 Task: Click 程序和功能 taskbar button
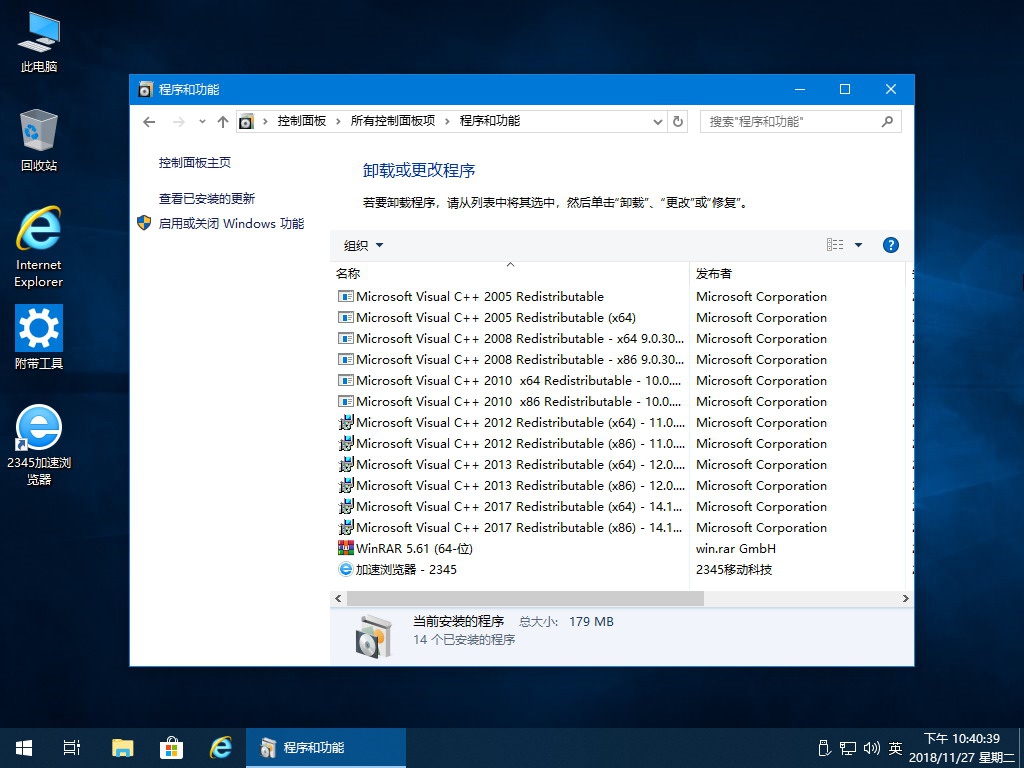coord(326,748)
